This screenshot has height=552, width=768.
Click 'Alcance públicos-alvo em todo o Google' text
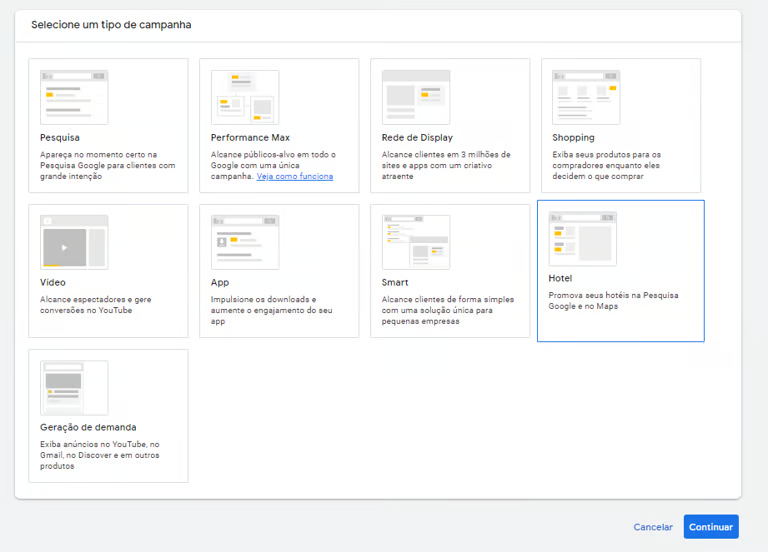273,166
